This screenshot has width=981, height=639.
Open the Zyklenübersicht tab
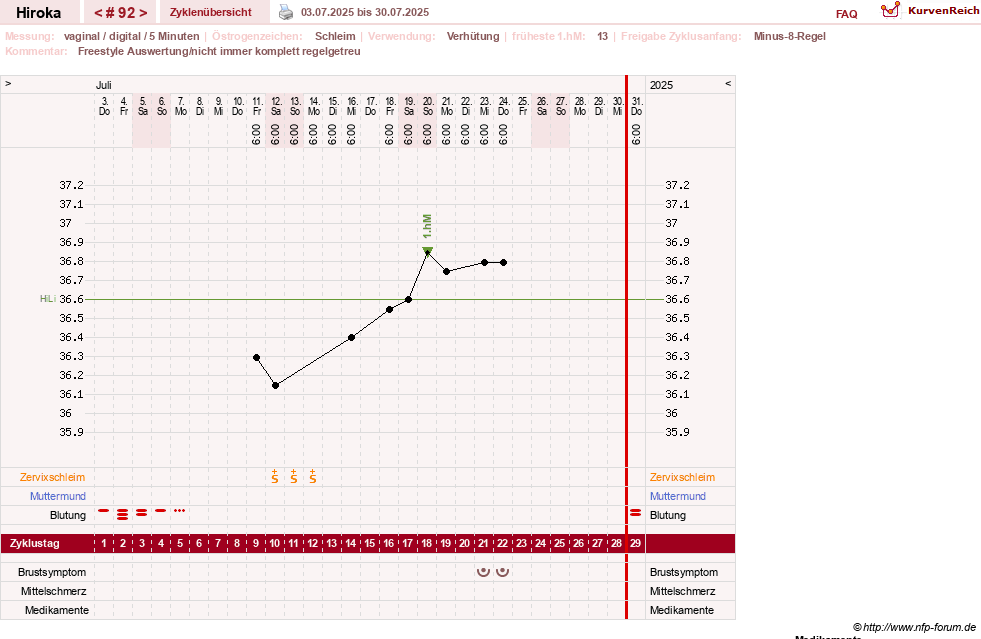[211, 13]
